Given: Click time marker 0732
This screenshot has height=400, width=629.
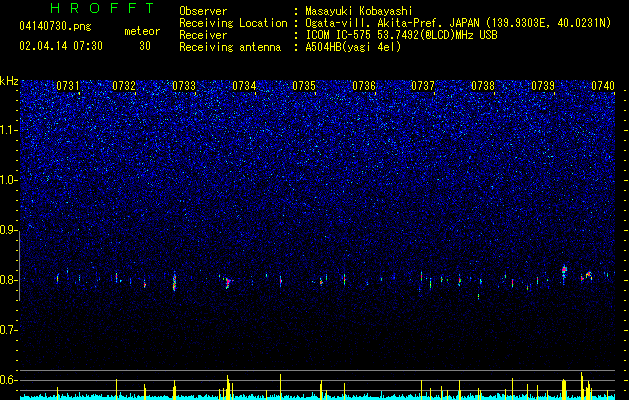Looking at the screenshot, I should [124, 85].
